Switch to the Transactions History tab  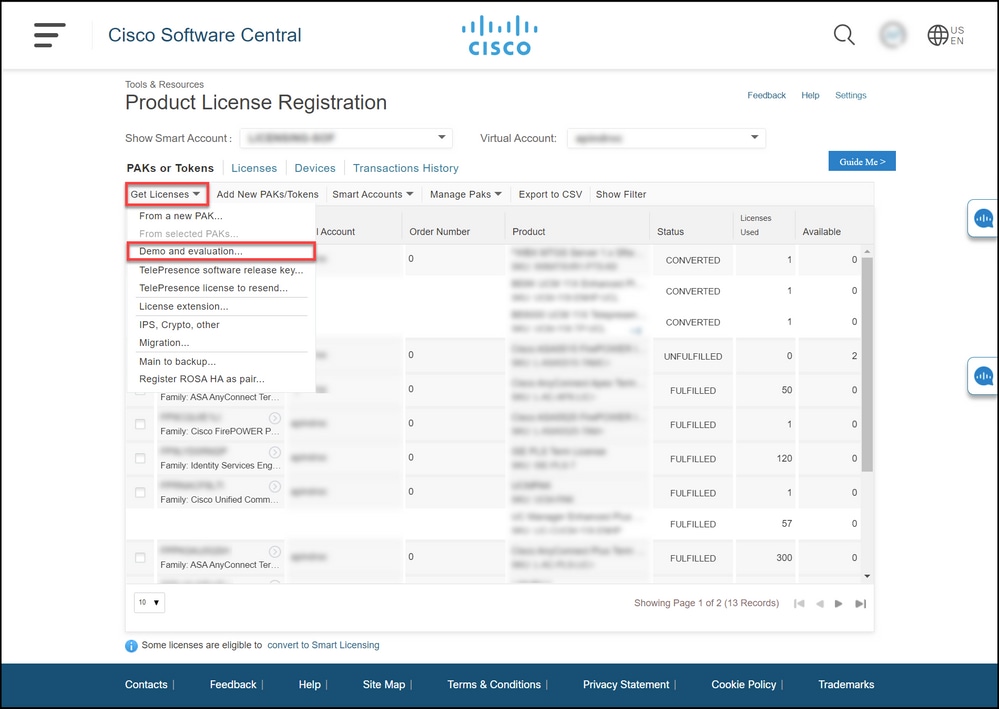(x=406, y=168)
